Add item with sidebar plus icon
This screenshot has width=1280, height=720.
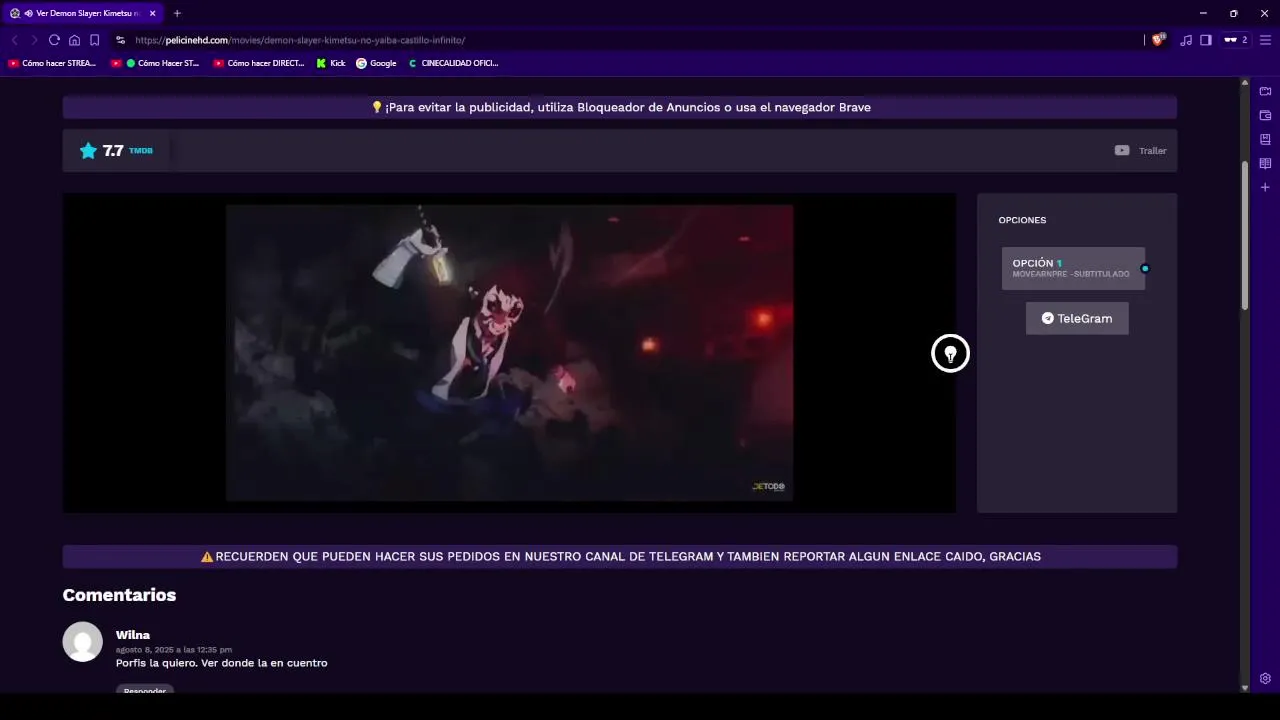coord(1265,187)
